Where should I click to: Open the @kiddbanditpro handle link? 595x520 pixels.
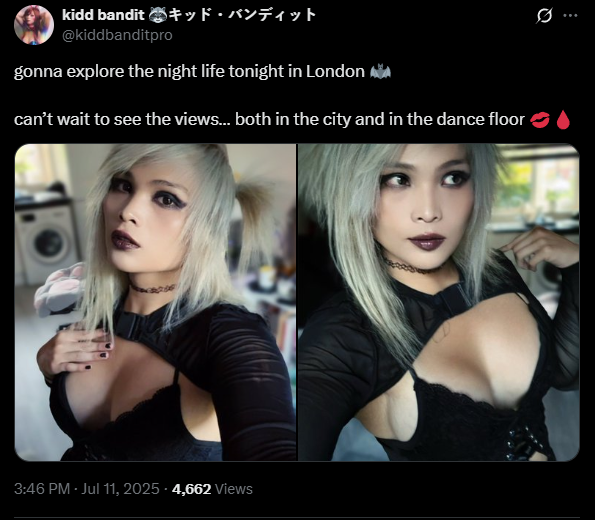[x=117, y=35]
